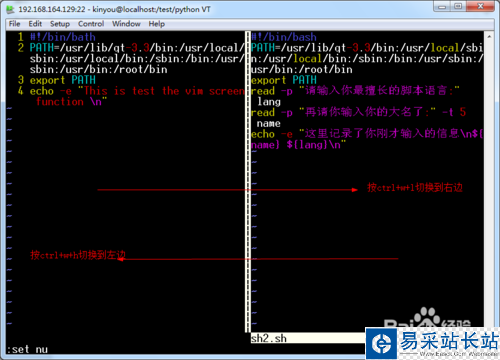Click 'export PATH' in right pane
Screen dimensions: 500x360
[x=284, y=80]
